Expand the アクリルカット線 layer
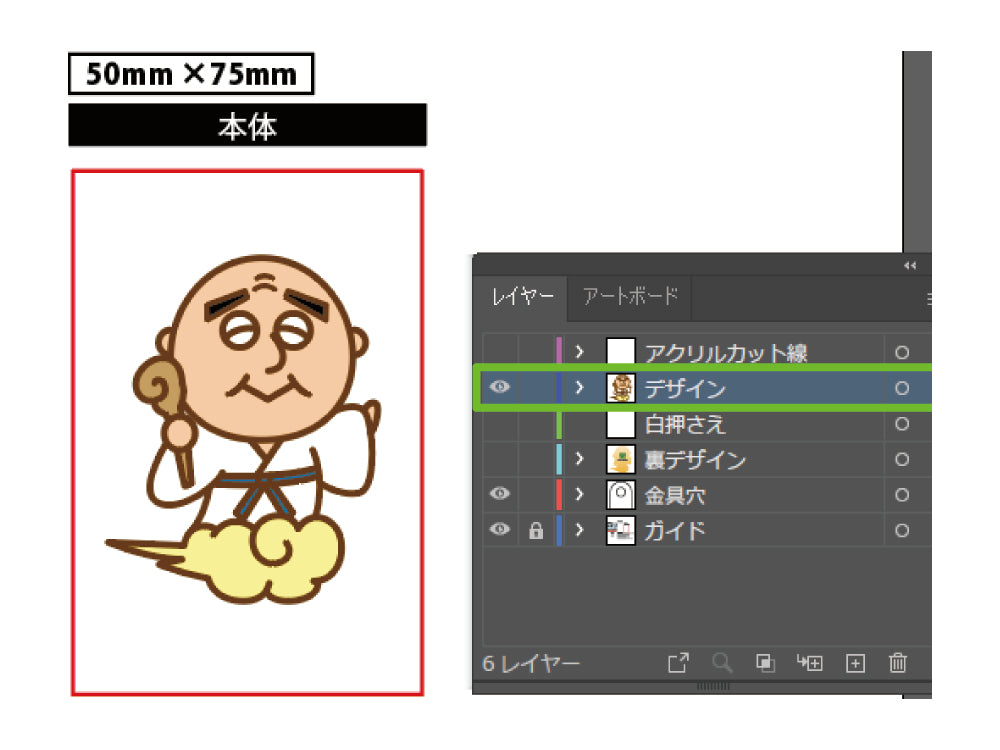The image size is (1000, 750). (x=579, y=351)
